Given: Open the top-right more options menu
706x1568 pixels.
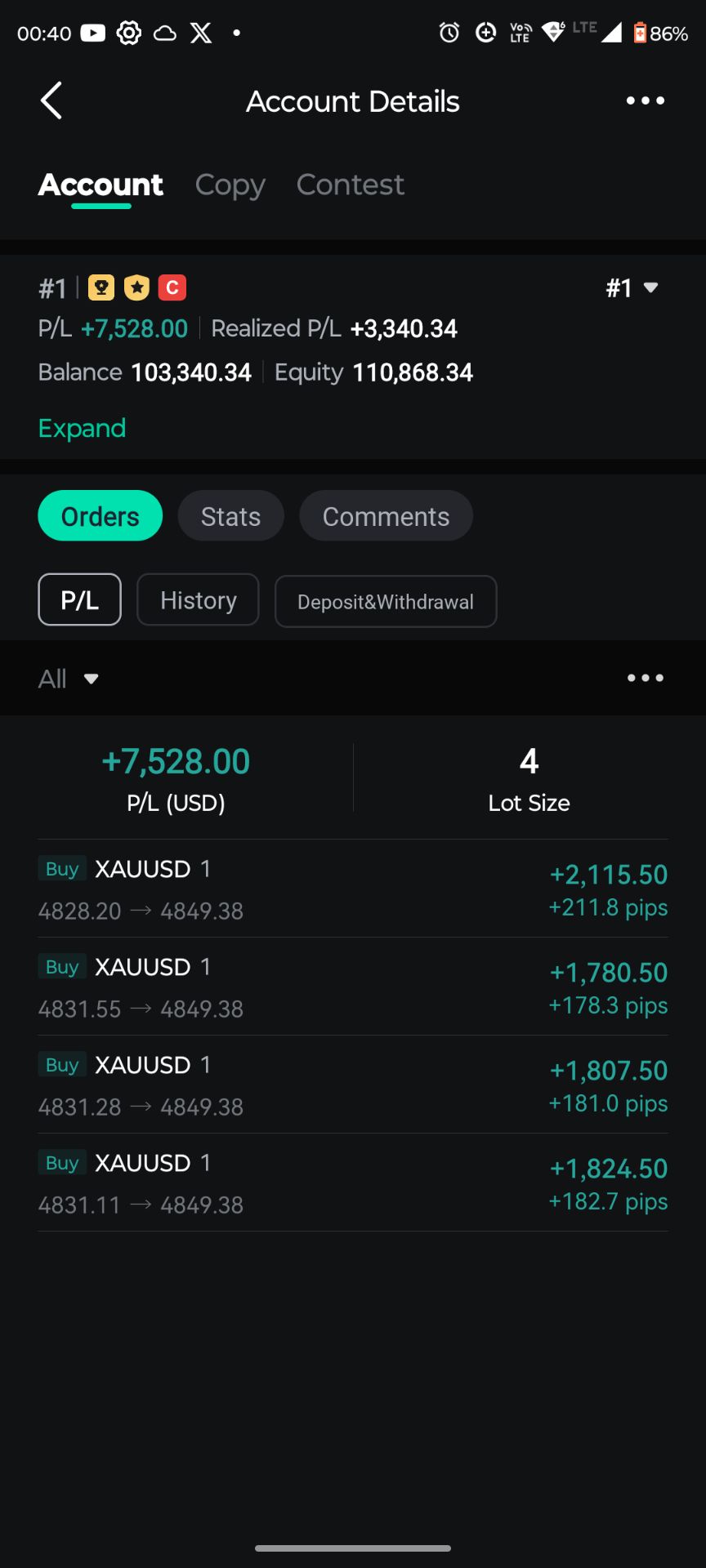Looking at the screenshot, I should pos(645,101).
